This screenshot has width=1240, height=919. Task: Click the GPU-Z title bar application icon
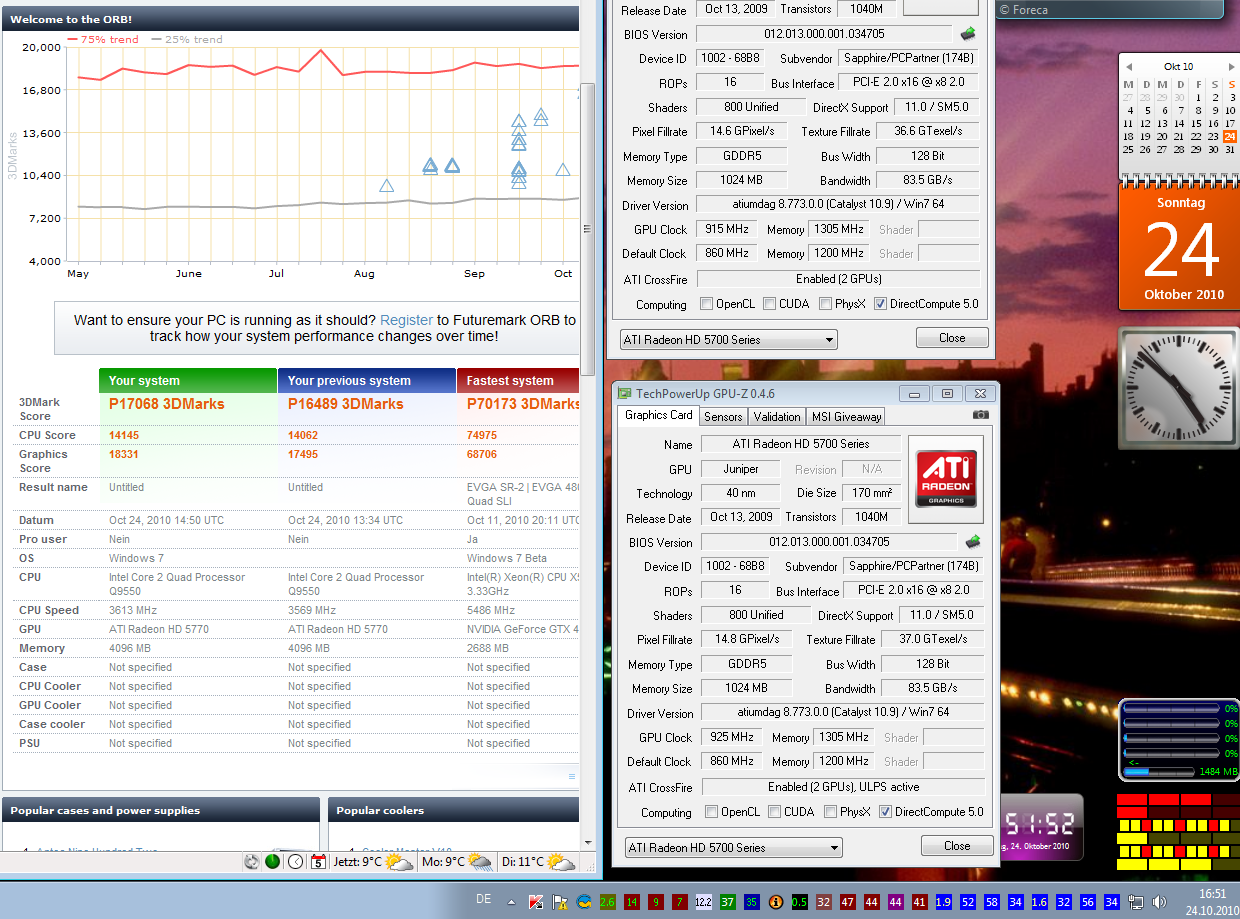(625, 393)
